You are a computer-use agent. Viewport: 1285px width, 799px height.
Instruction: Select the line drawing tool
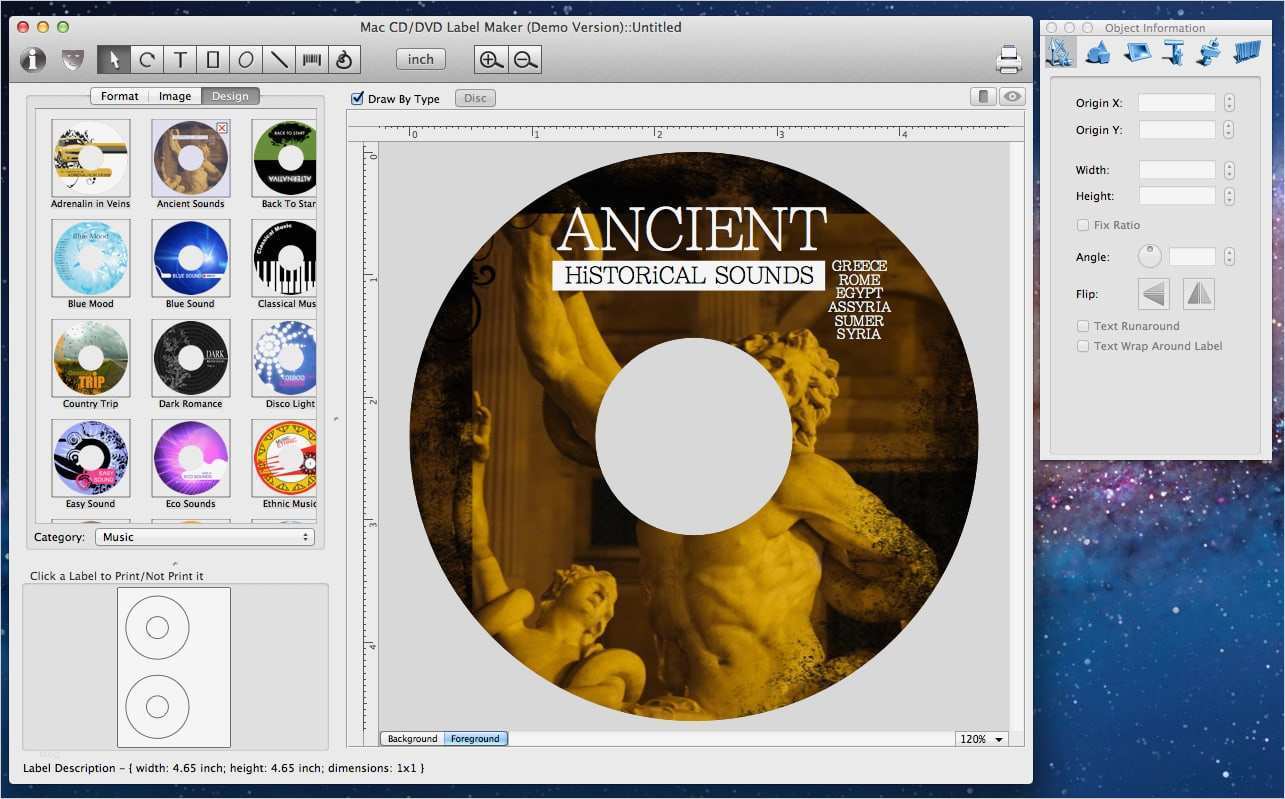coord(279,59)
